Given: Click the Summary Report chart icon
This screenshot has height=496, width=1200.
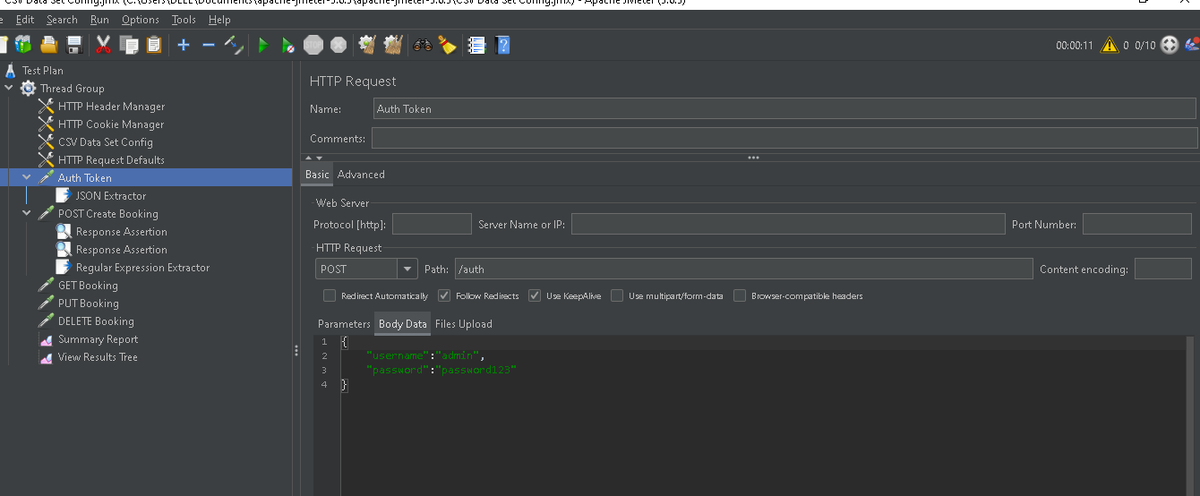Looking at the screenshot, I should pos(46,339).
